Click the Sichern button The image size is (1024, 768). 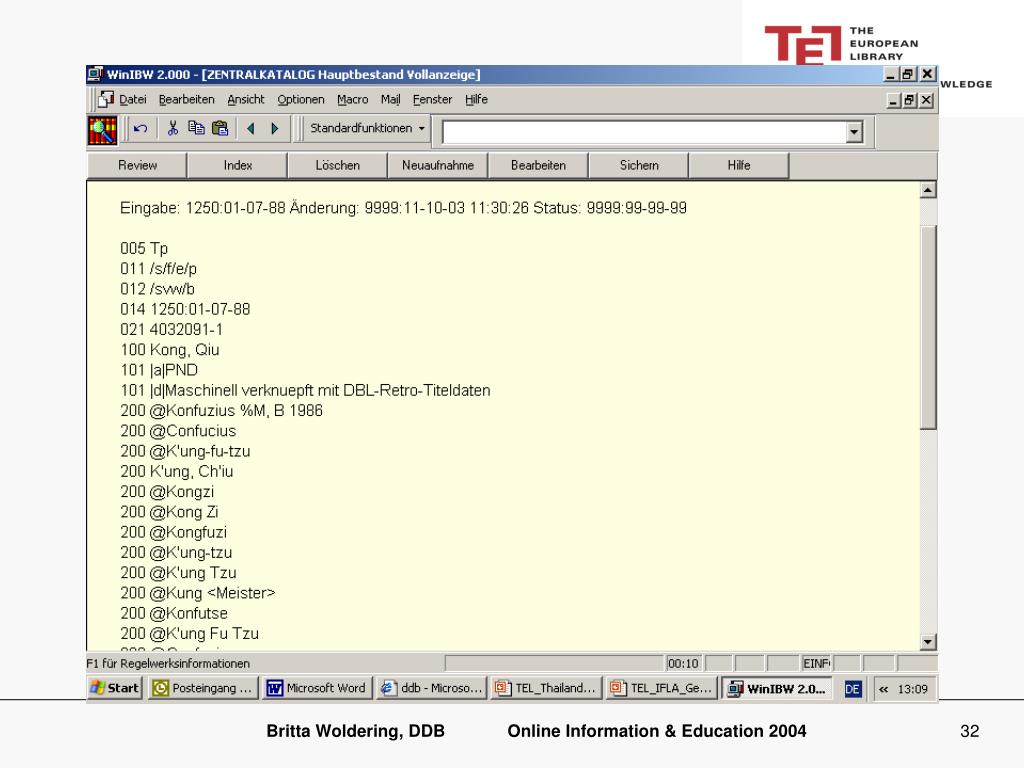[639, 165]
